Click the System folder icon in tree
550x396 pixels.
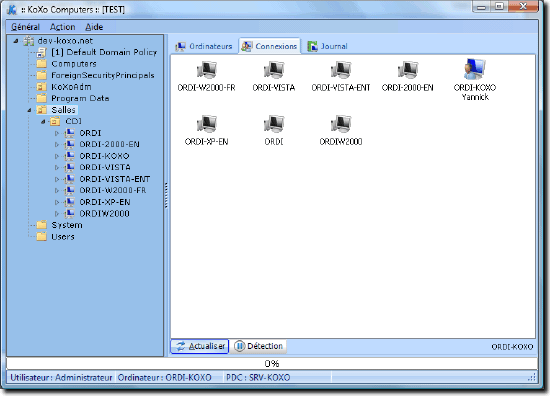coord(42,225)
